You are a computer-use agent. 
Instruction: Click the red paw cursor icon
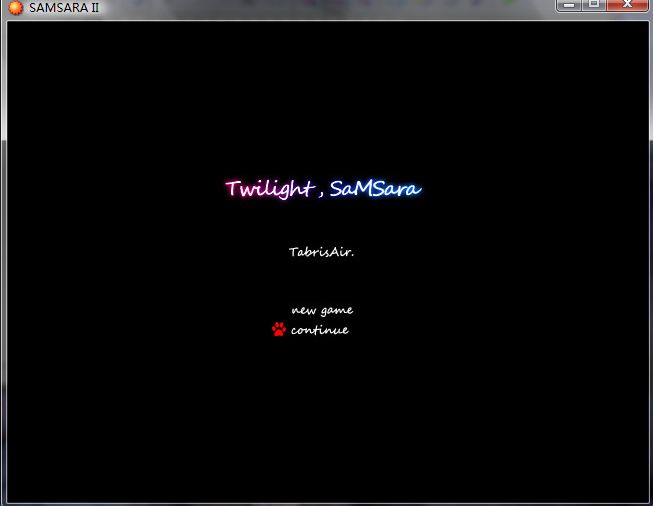coord(279,329)
